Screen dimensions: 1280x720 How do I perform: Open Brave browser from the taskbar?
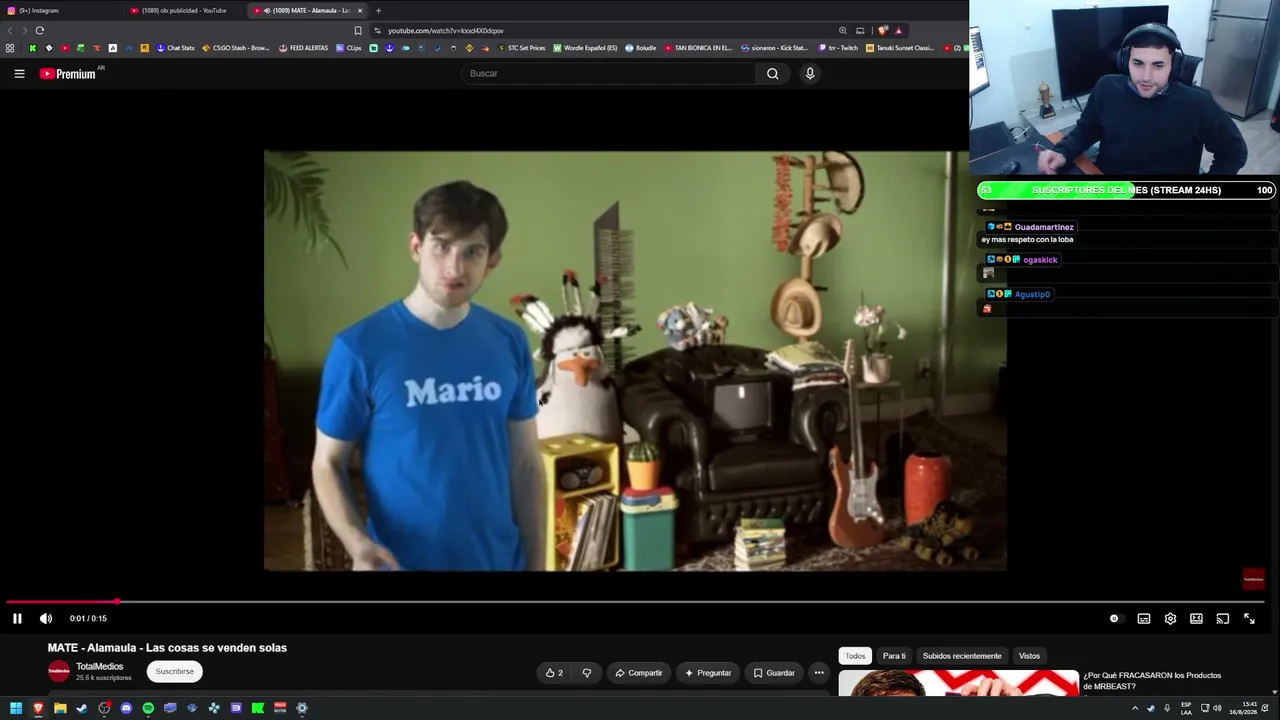pyautogui.click(x=38, y=708)
